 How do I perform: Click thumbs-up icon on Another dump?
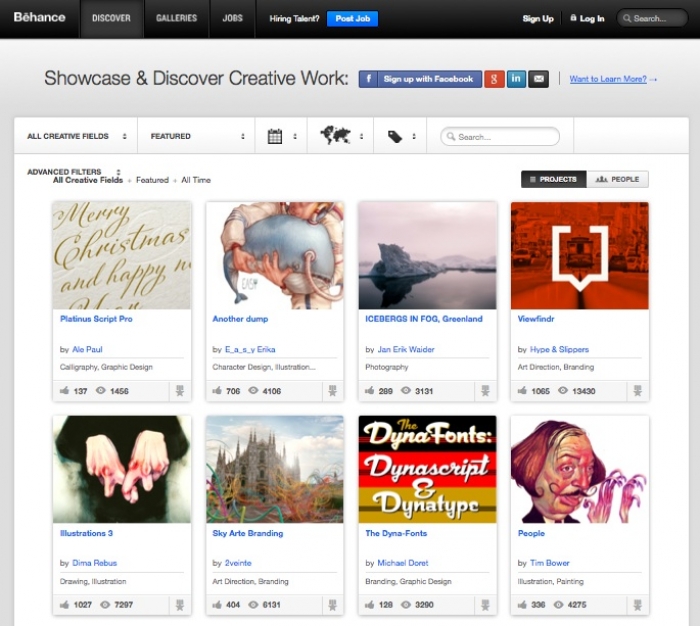pyautogui.click(x=217, y=391)
